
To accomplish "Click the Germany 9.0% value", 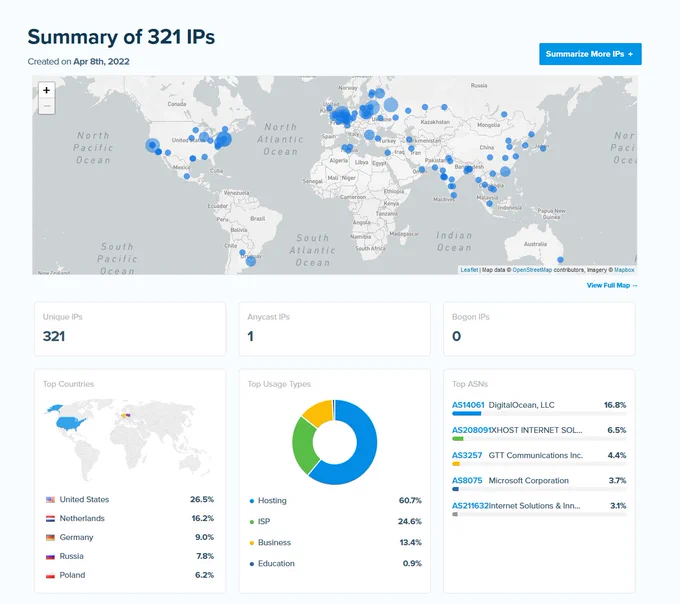I will click(x=204, y=537).
